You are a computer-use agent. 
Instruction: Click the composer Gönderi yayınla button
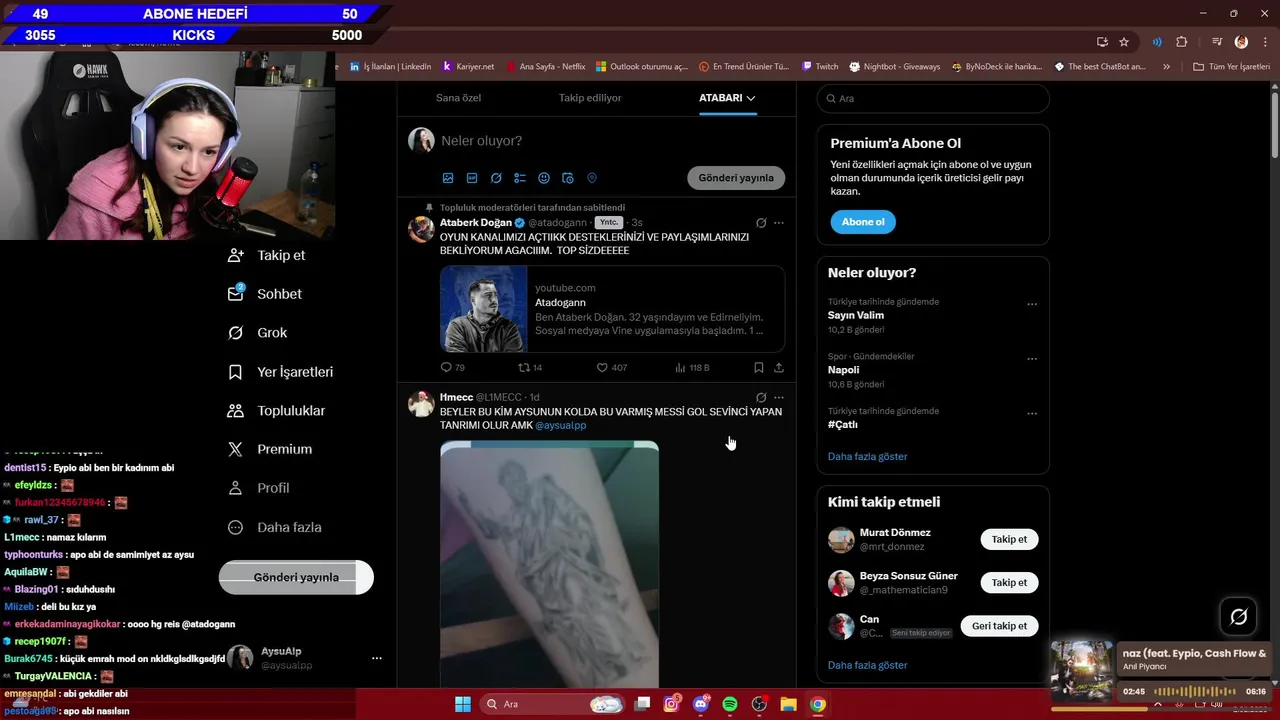coord(736,178)
